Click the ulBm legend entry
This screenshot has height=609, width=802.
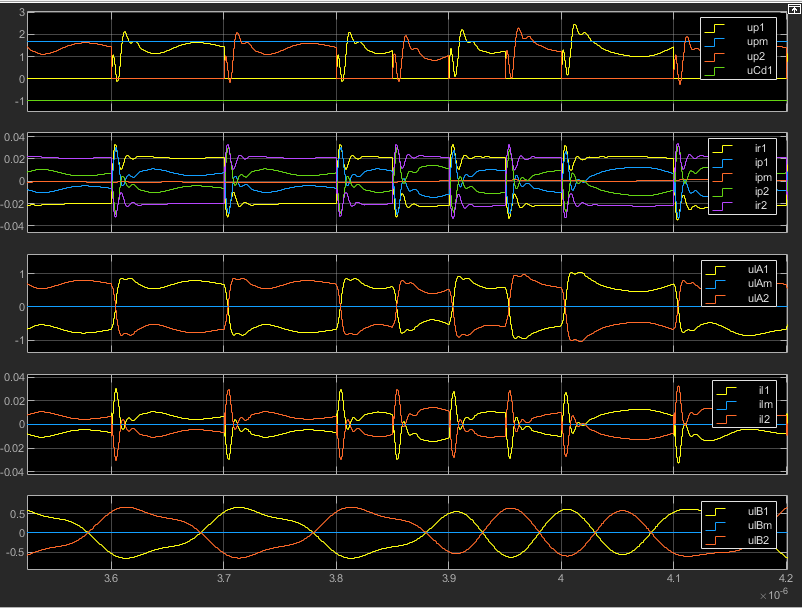click(759, 525)
